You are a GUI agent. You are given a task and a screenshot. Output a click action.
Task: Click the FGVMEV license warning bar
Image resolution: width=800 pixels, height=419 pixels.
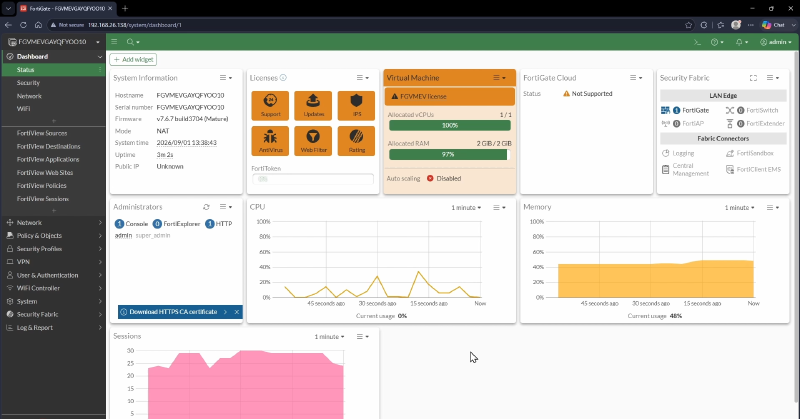click(449, 96)
